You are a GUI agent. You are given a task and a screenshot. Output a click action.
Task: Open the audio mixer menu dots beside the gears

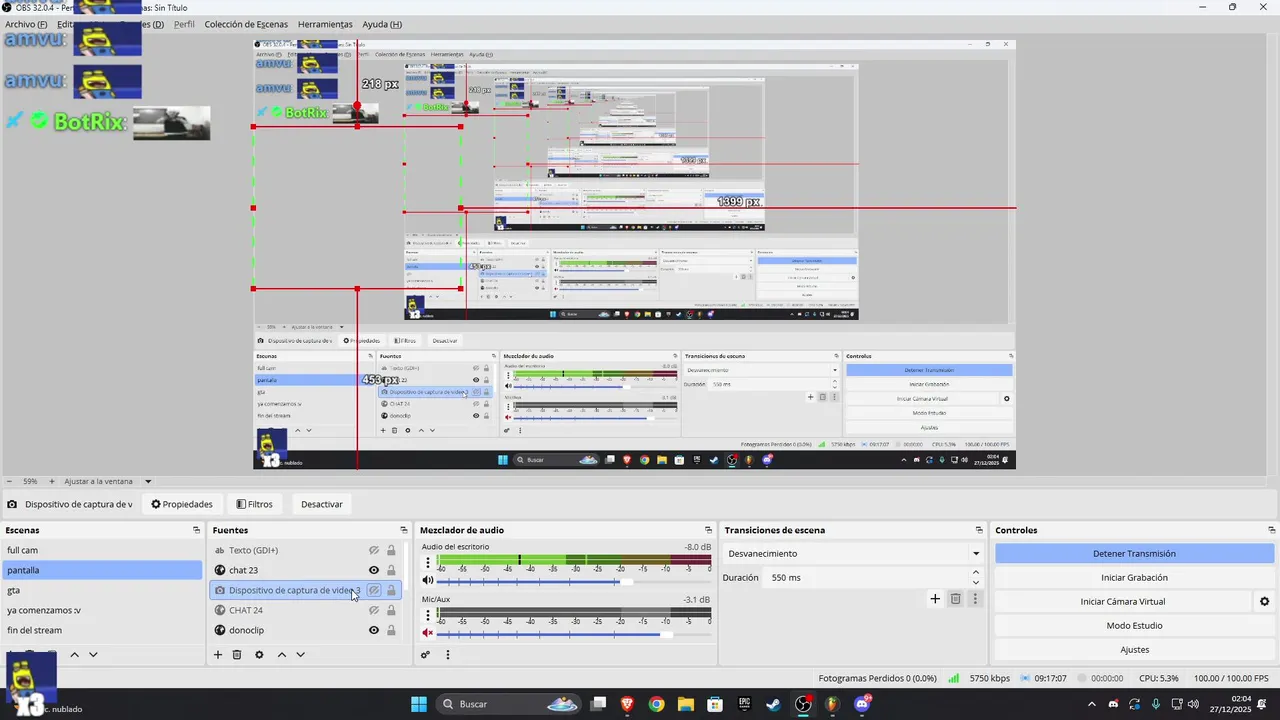coord(448,655)
